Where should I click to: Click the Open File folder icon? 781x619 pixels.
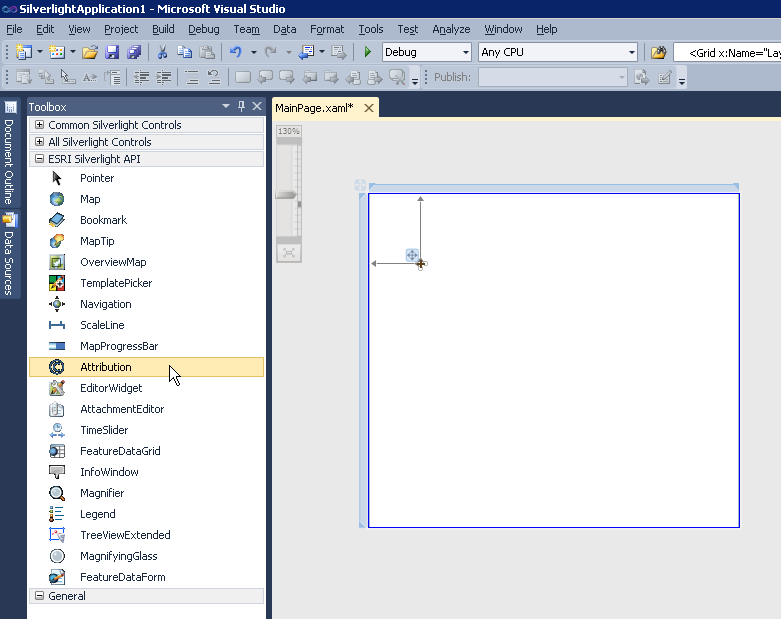coord(90,52)
